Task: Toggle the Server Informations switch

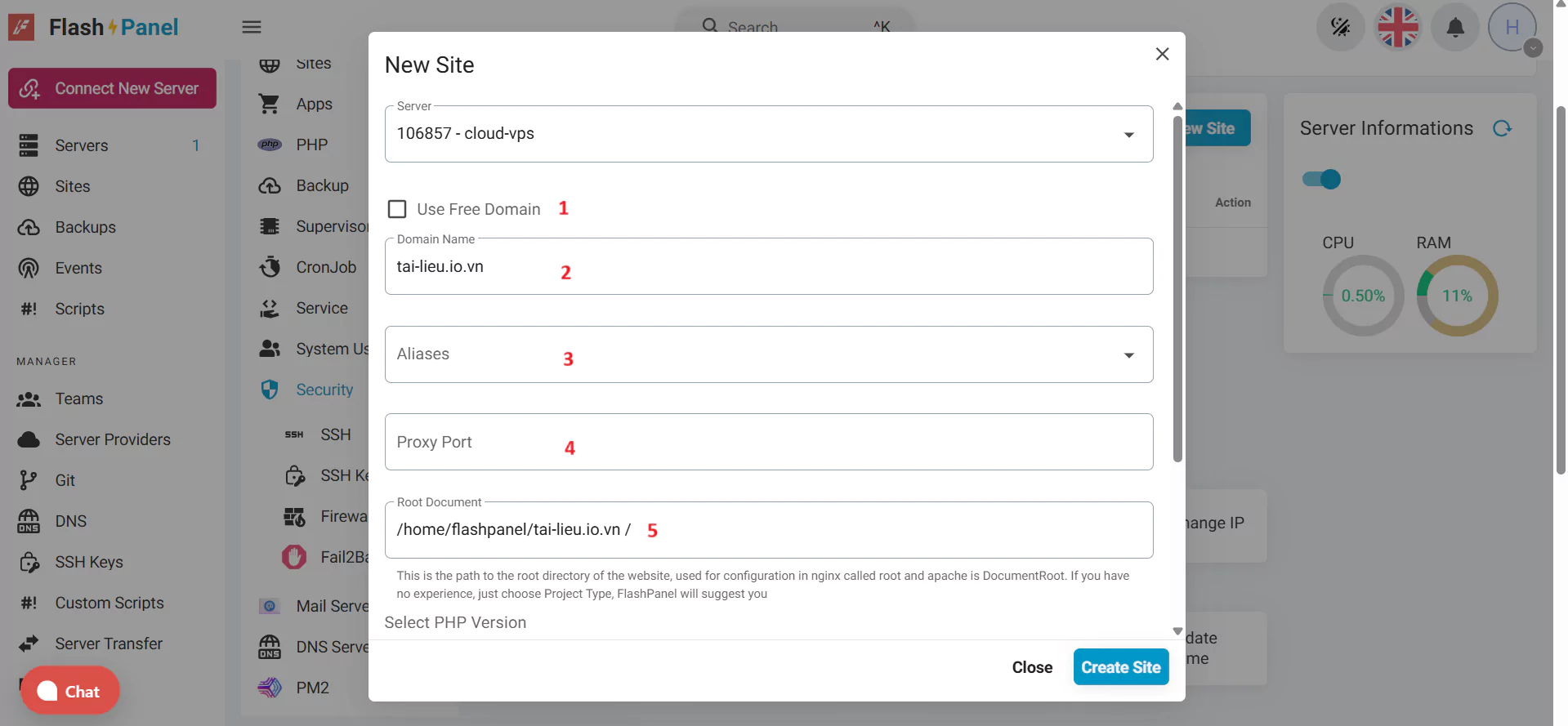Action: [x=1321, y=180]
